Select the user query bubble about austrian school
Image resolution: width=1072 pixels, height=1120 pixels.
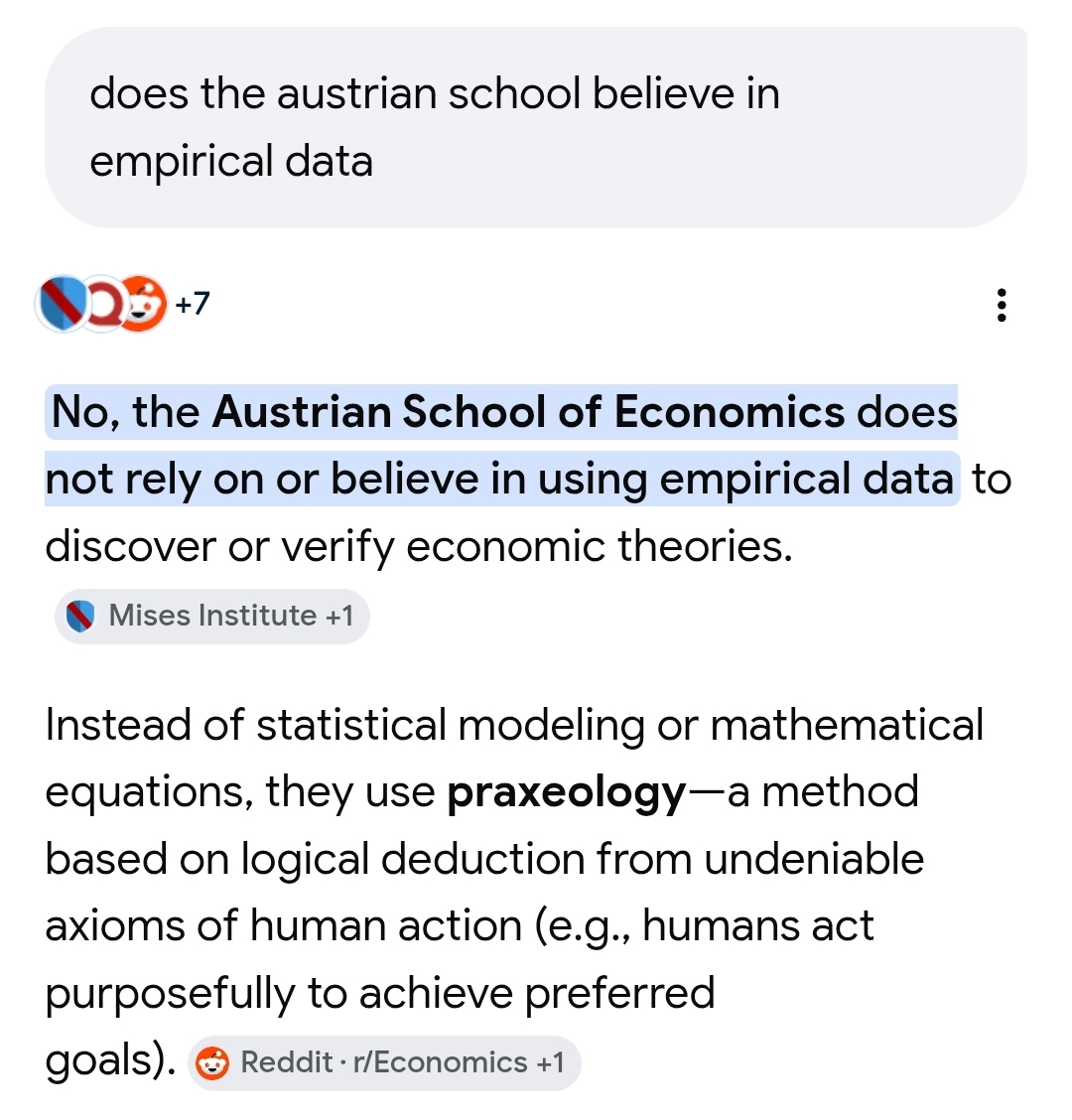536,127
